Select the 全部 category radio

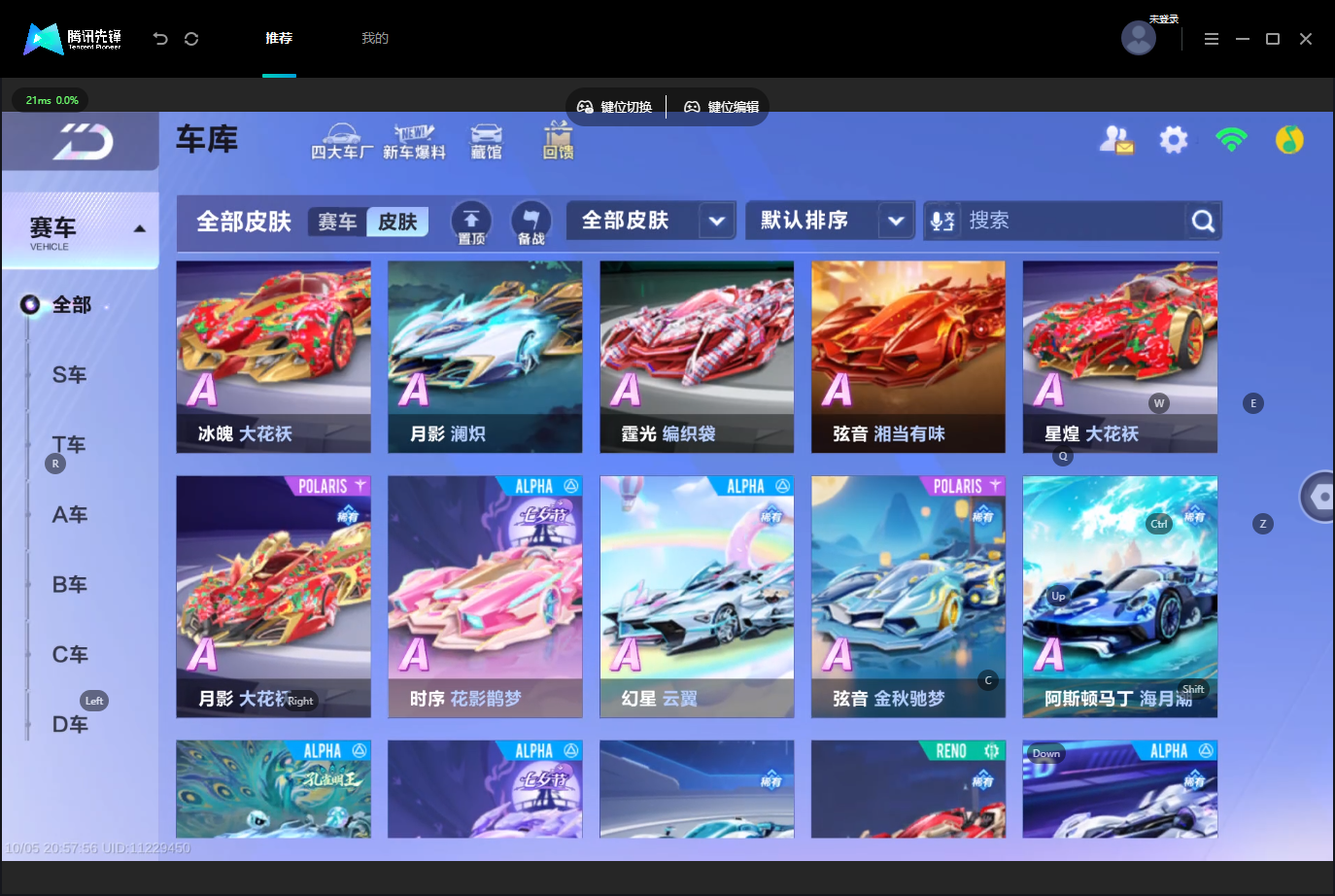[31, 305]
